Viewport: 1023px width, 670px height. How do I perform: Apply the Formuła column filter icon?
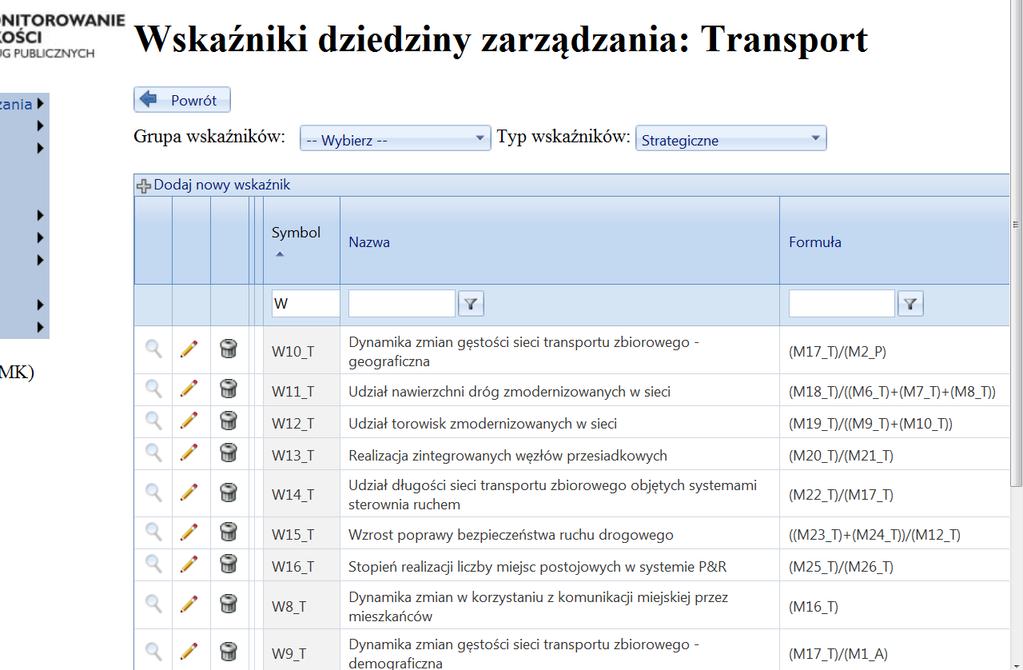click(x=911, y=303)
